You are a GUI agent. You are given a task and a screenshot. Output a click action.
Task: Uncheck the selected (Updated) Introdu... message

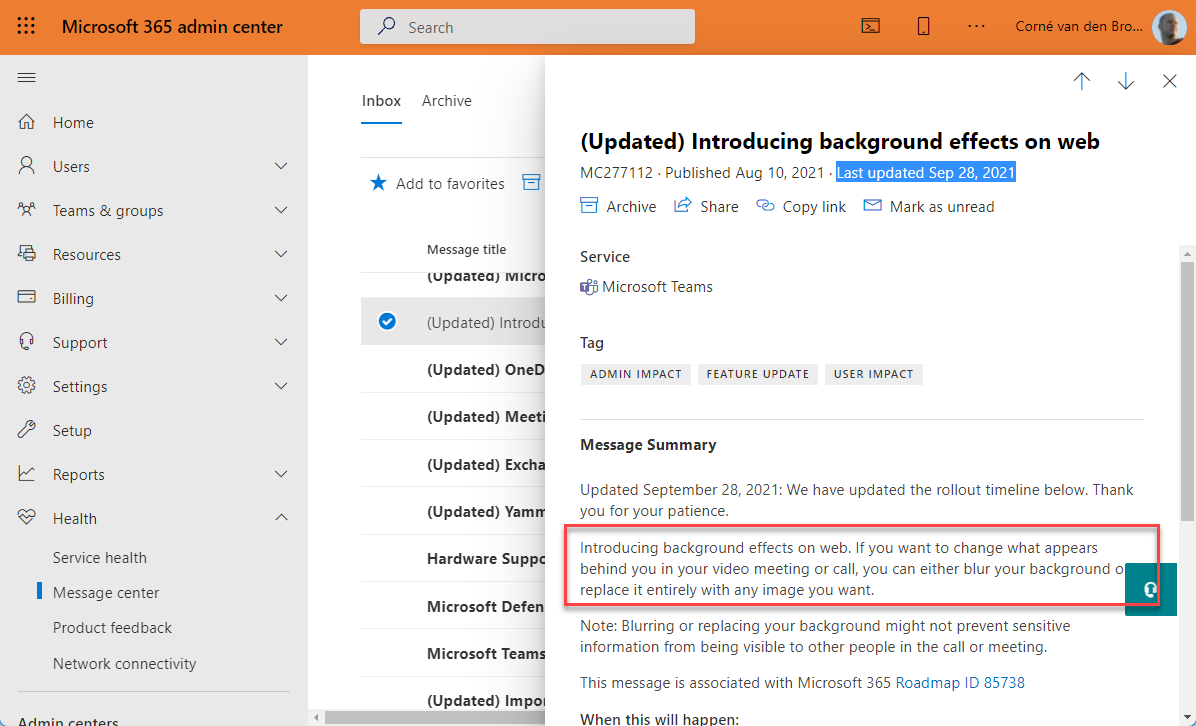point(387,321)
